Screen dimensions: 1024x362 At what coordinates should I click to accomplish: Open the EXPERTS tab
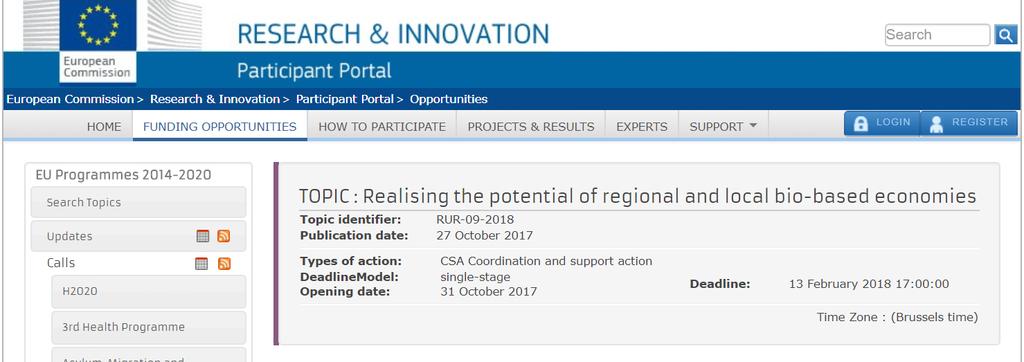click(x=642, y=126)
